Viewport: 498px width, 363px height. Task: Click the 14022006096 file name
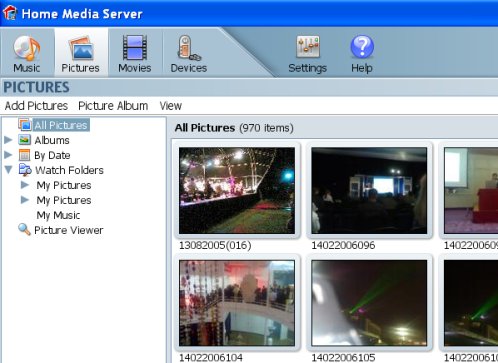coord(343,245)
